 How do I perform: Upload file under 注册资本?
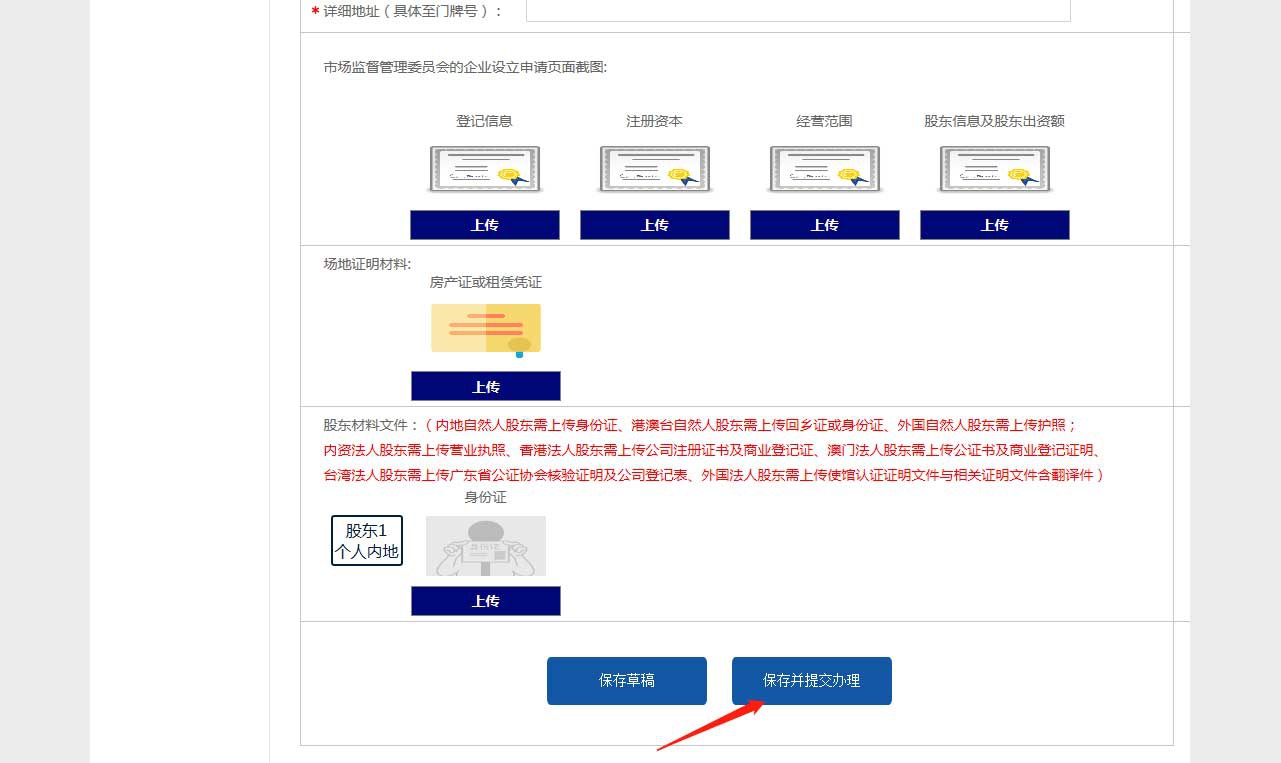(x=655, y=225)
